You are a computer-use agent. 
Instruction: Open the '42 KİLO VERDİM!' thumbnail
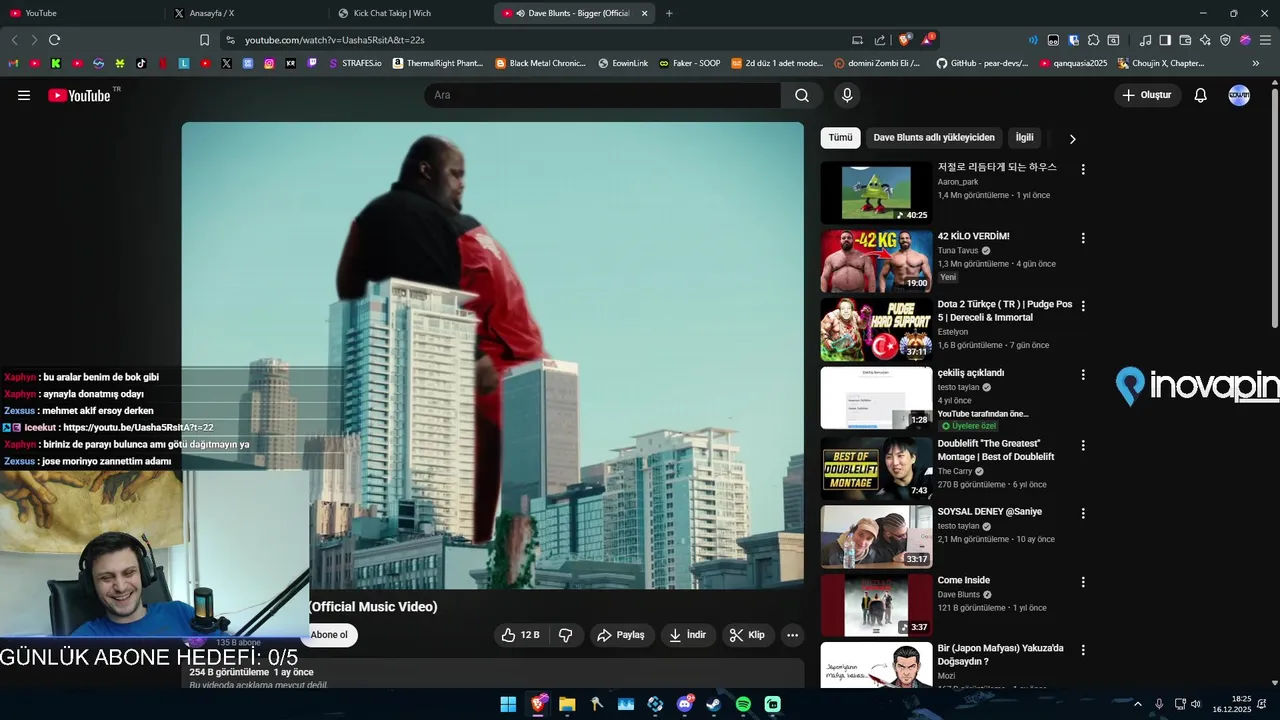[876, 261]
